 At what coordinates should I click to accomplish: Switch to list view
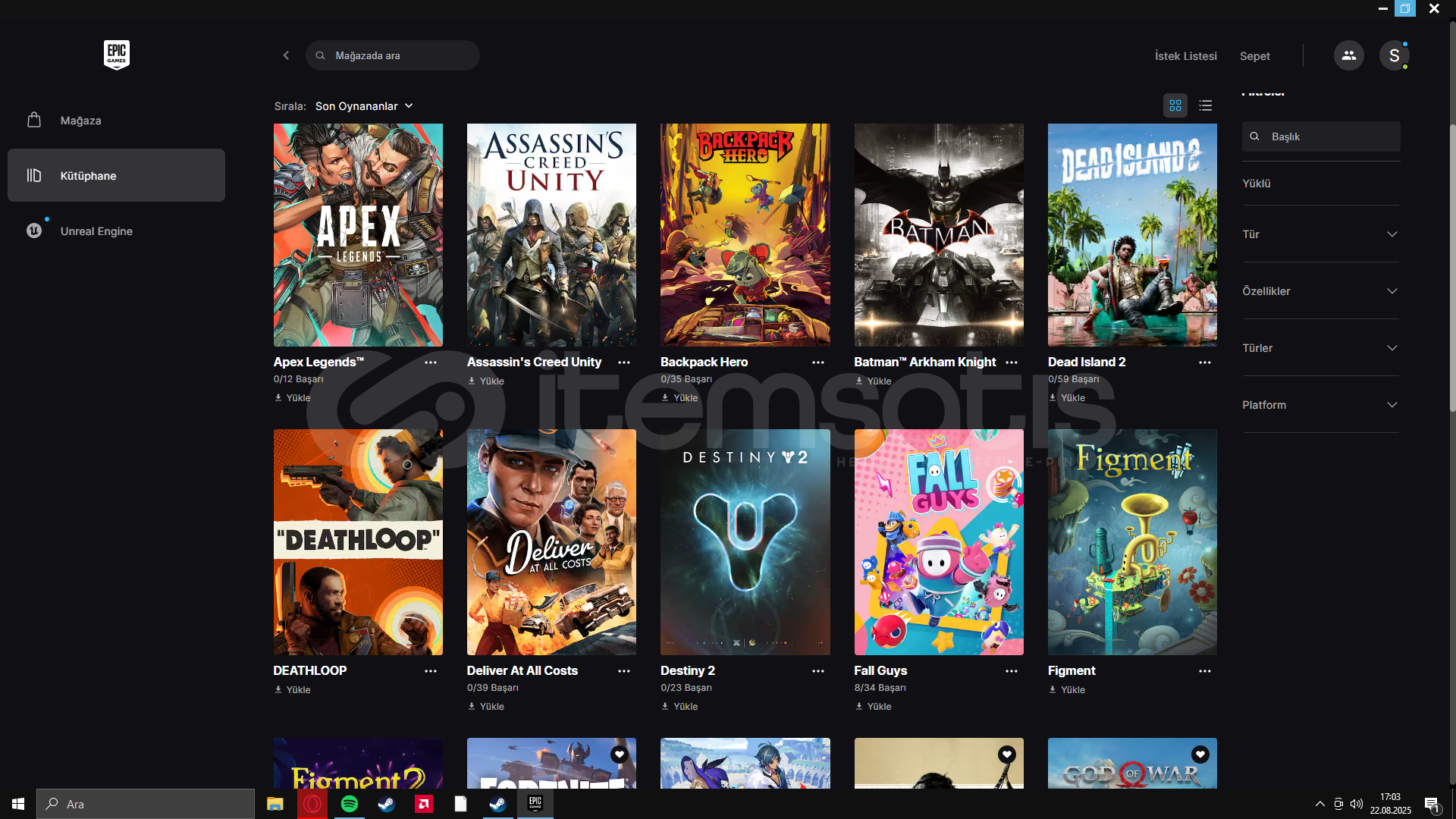[x=1206, y=105]
